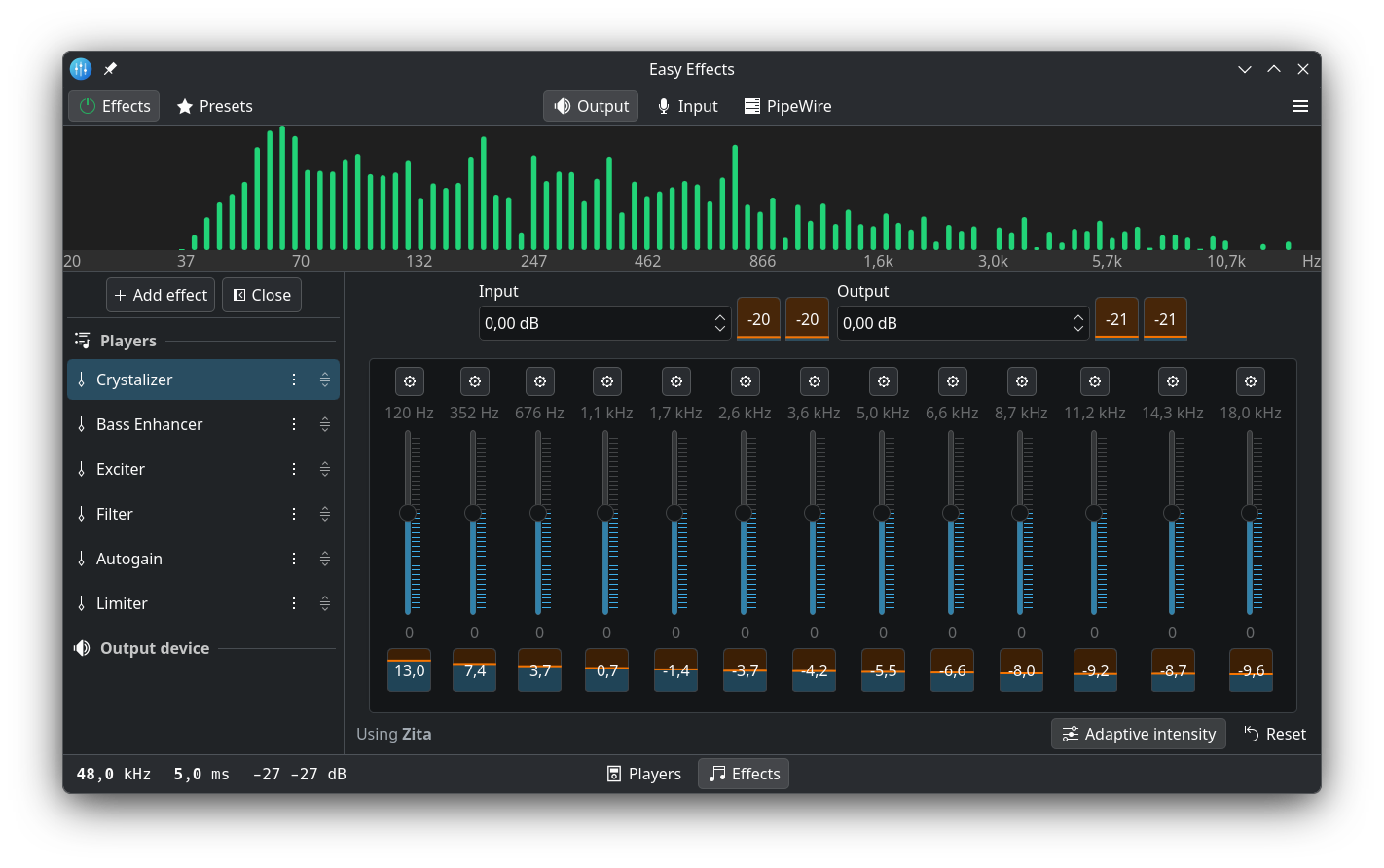Decrease Output gain with down arrow
1384x868 pixels.
pyautogui.click(x=1078, y=329)
